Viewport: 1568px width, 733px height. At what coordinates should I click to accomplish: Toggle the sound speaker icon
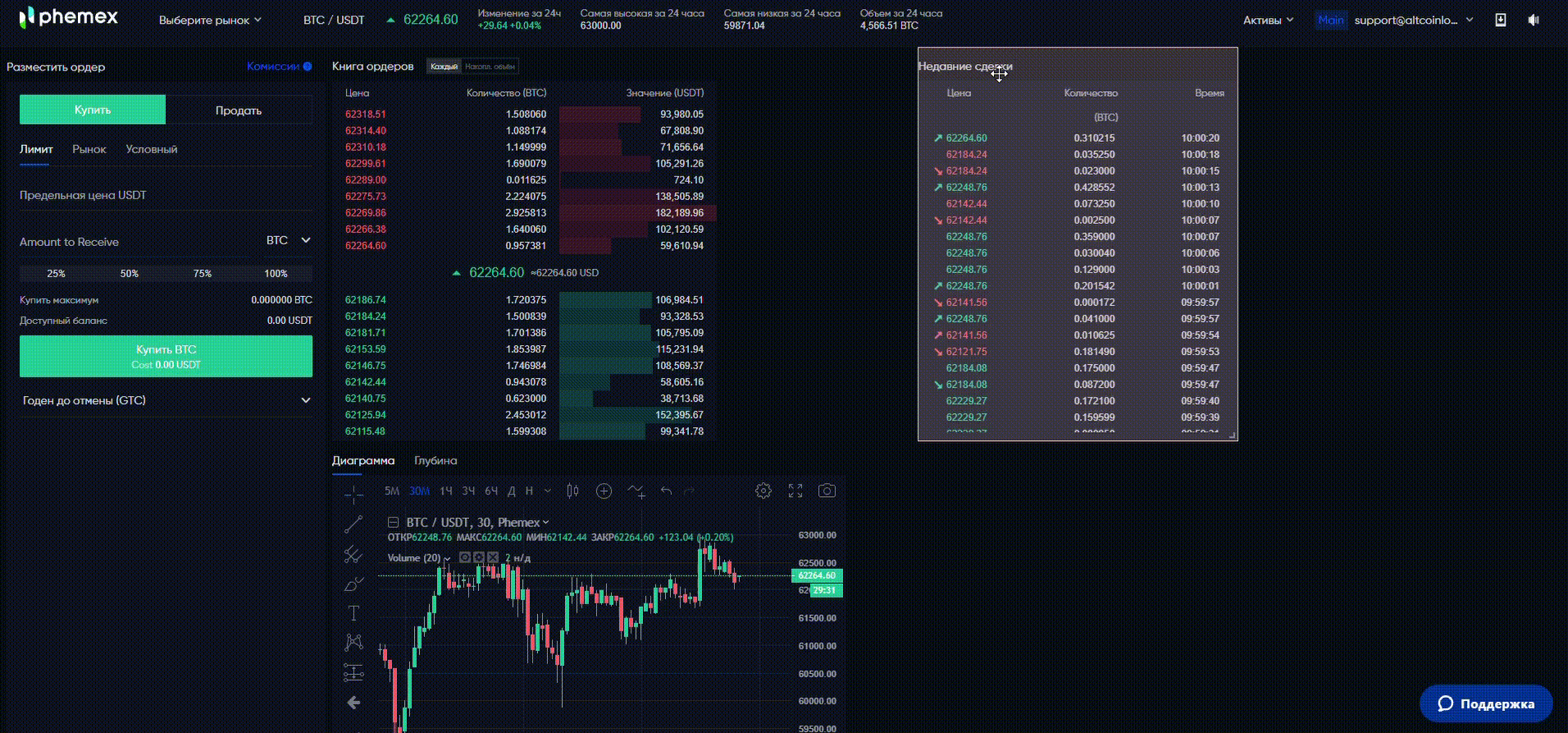[x=1534, y=20]
